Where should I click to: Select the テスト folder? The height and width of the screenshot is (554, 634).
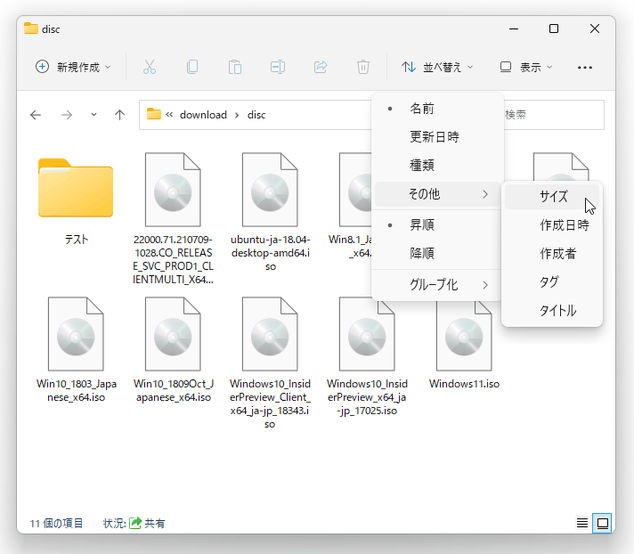76,201
